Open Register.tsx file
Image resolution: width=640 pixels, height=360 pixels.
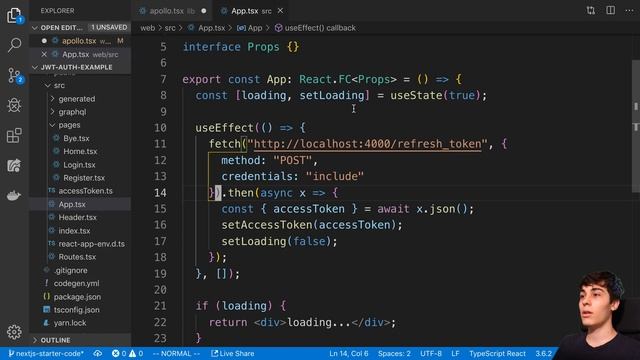pos(84,178)
